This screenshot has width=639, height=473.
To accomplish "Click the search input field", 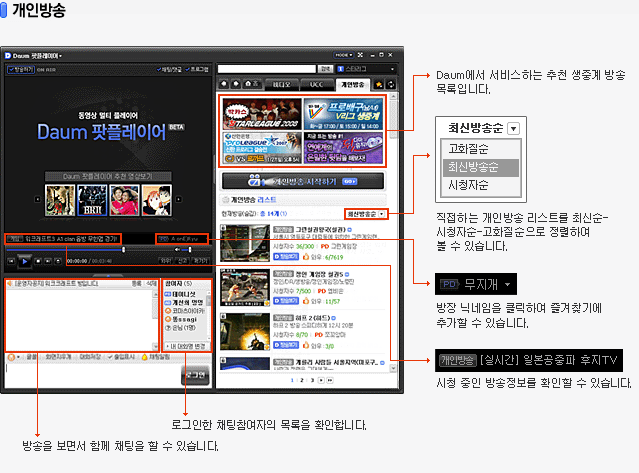I will point(267,69).
